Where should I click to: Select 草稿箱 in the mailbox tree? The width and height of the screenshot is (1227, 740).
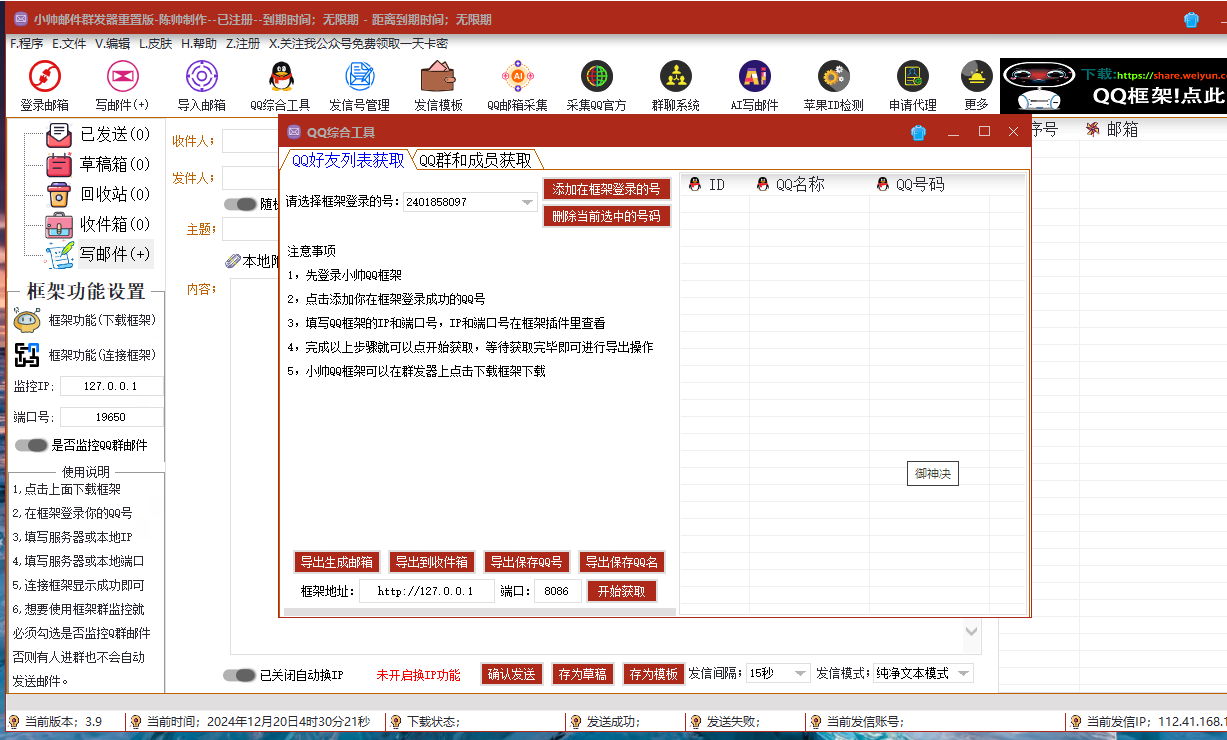[100, 165]
